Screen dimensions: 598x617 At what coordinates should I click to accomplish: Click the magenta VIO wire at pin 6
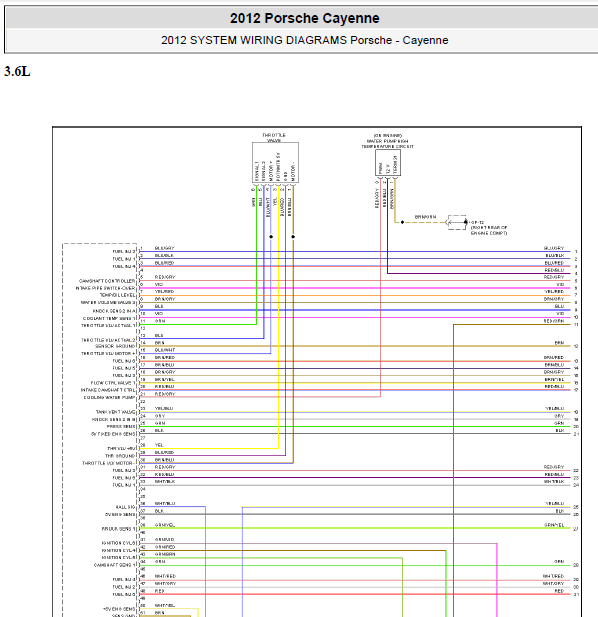(354, 288)
